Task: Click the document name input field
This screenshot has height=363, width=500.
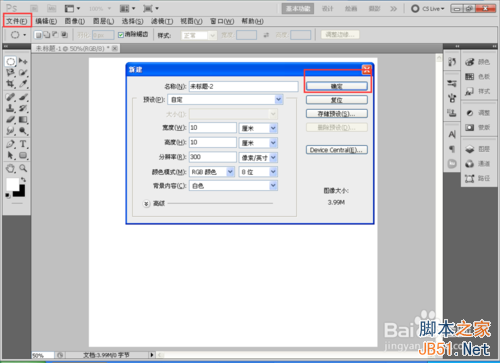Action: [243, 86]
